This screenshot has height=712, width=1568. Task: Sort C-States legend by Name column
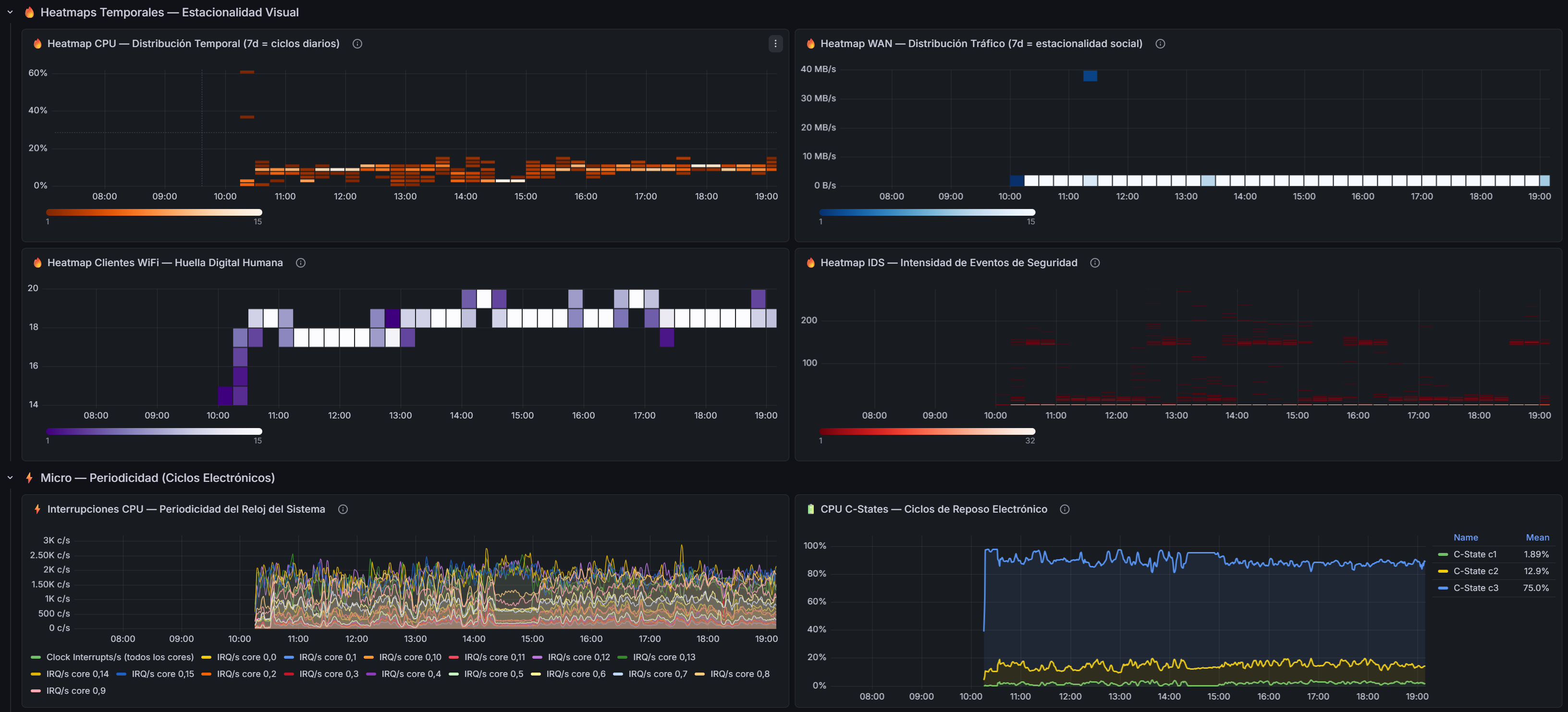point(1466,537)
